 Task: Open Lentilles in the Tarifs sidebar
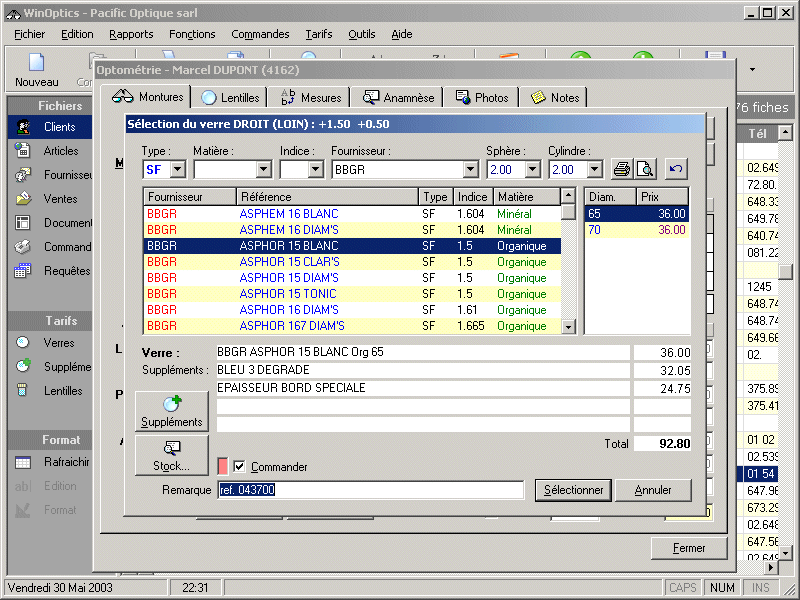pos(62,391)
